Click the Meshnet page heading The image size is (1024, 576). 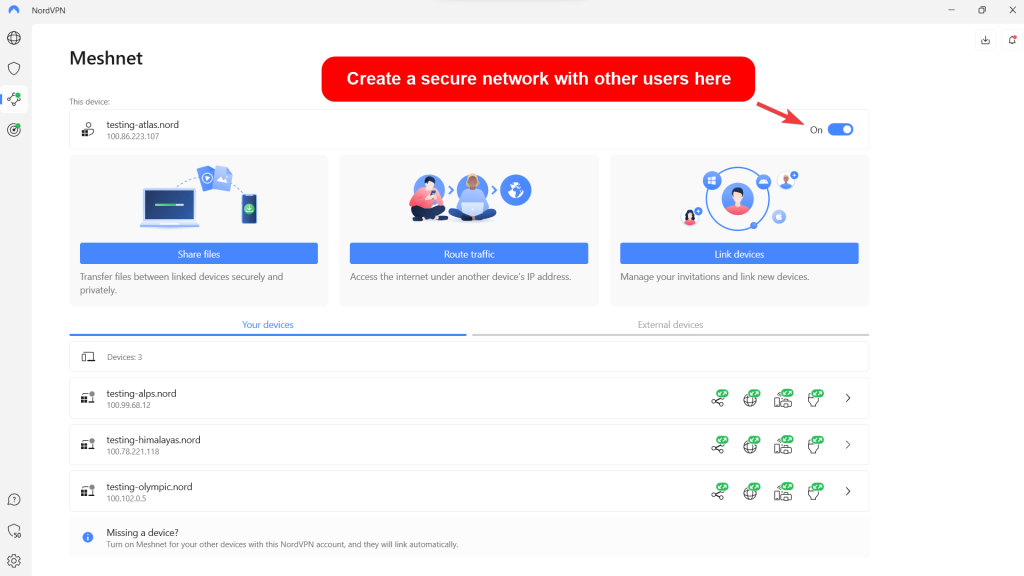point(106,58)
